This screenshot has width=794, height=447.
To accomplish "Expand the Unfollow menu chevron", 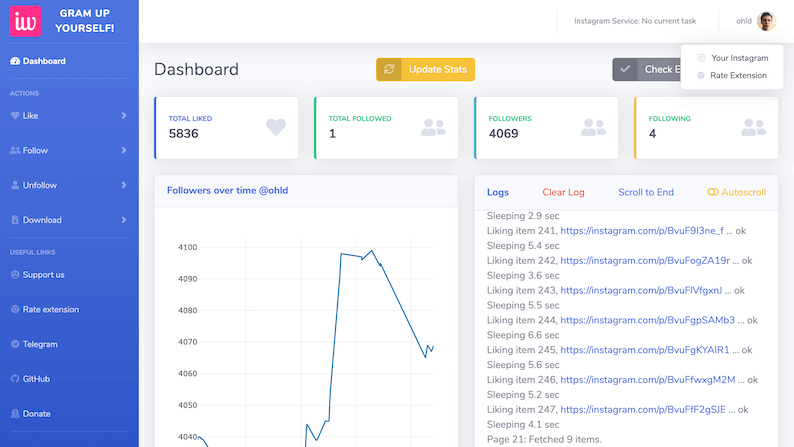I will point(124,185).
